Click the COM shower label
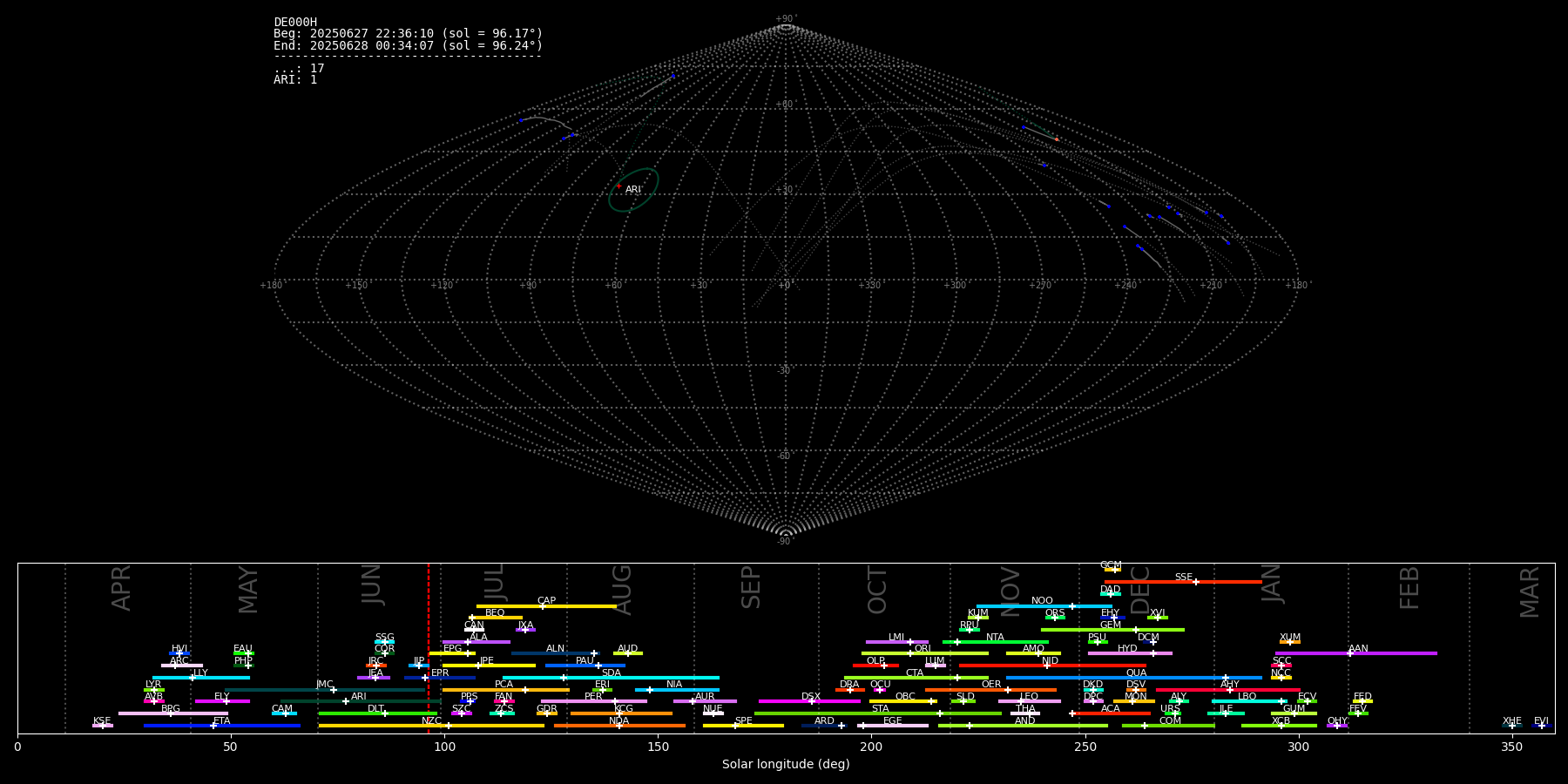This screenshot has height=784, width=1568. point(1170,721)
